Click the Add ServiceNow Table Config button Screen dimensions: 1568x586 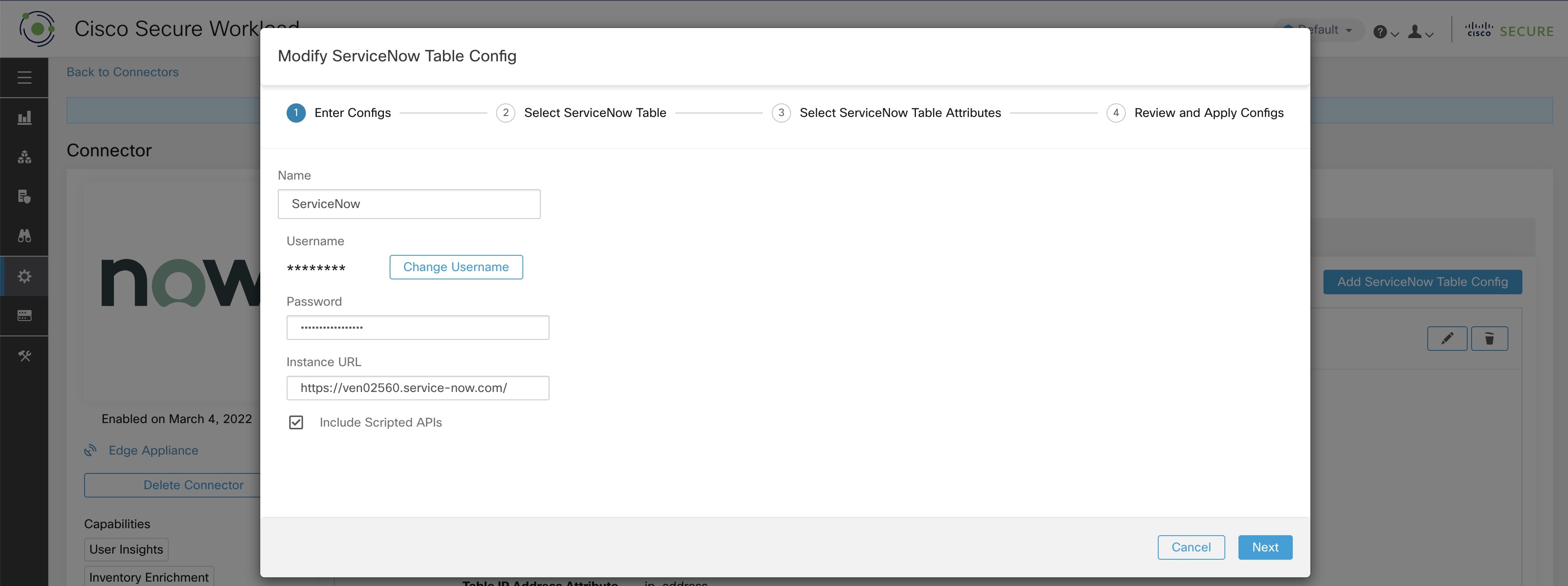[x=1422, y=281]
